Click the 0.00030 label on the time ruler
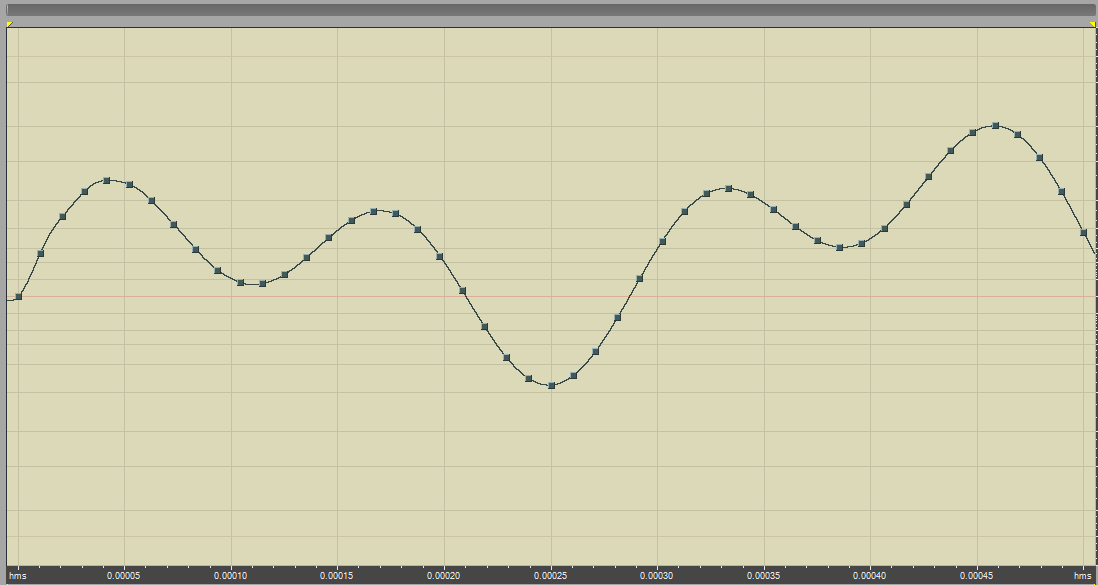The image size is (1098, 585). 657,577
